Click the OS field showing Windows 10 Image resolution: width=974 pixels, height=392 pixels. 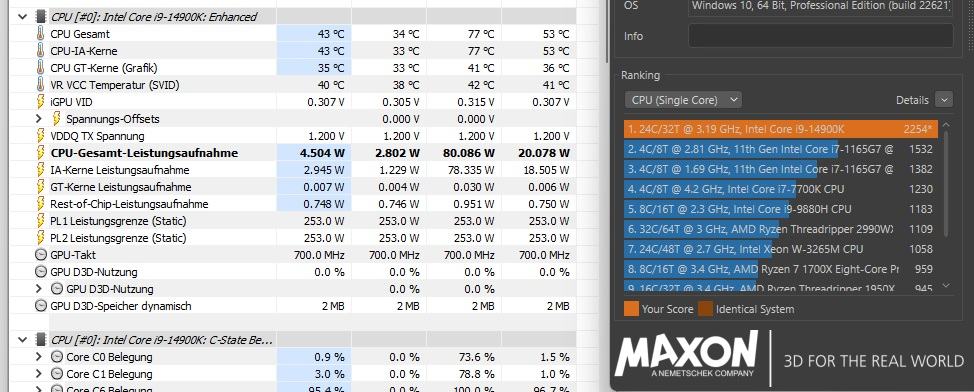(821, 6)
